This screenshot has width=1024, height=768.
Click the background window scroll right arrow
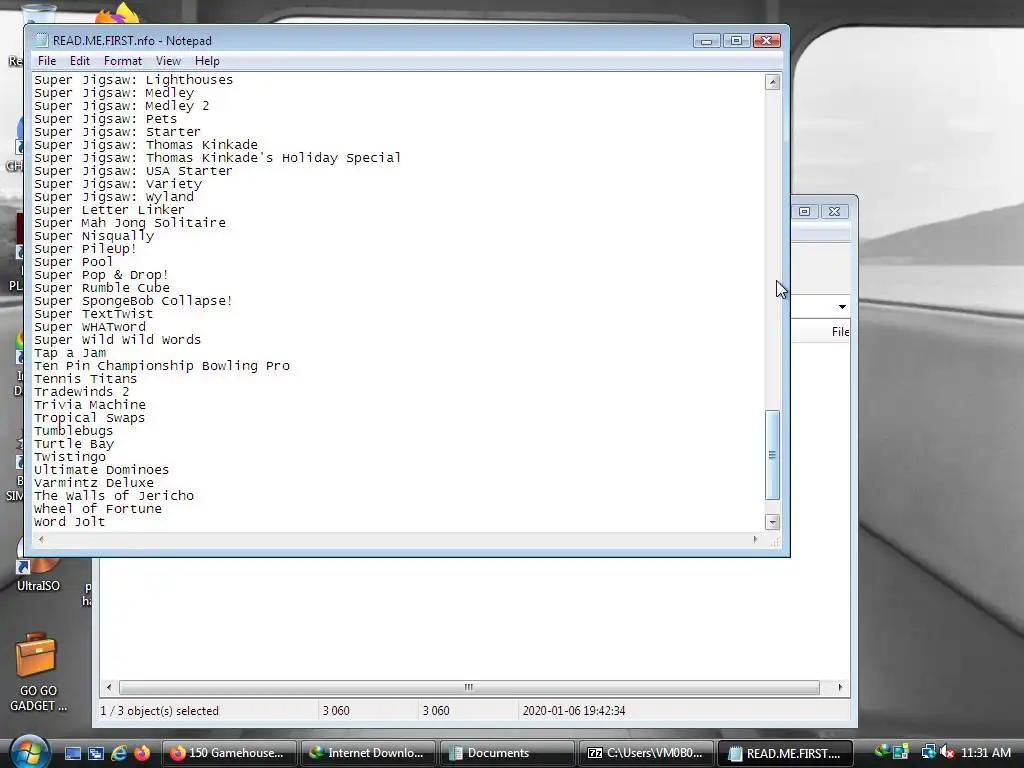click(x=840, y=687)
